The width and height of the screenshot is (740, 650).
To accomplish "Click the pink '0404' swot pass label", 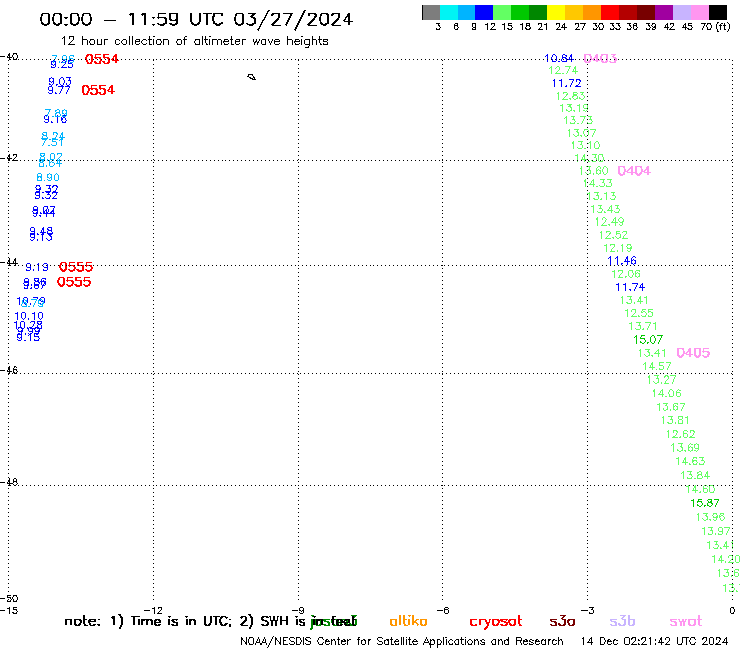I will tap(634, 171).
